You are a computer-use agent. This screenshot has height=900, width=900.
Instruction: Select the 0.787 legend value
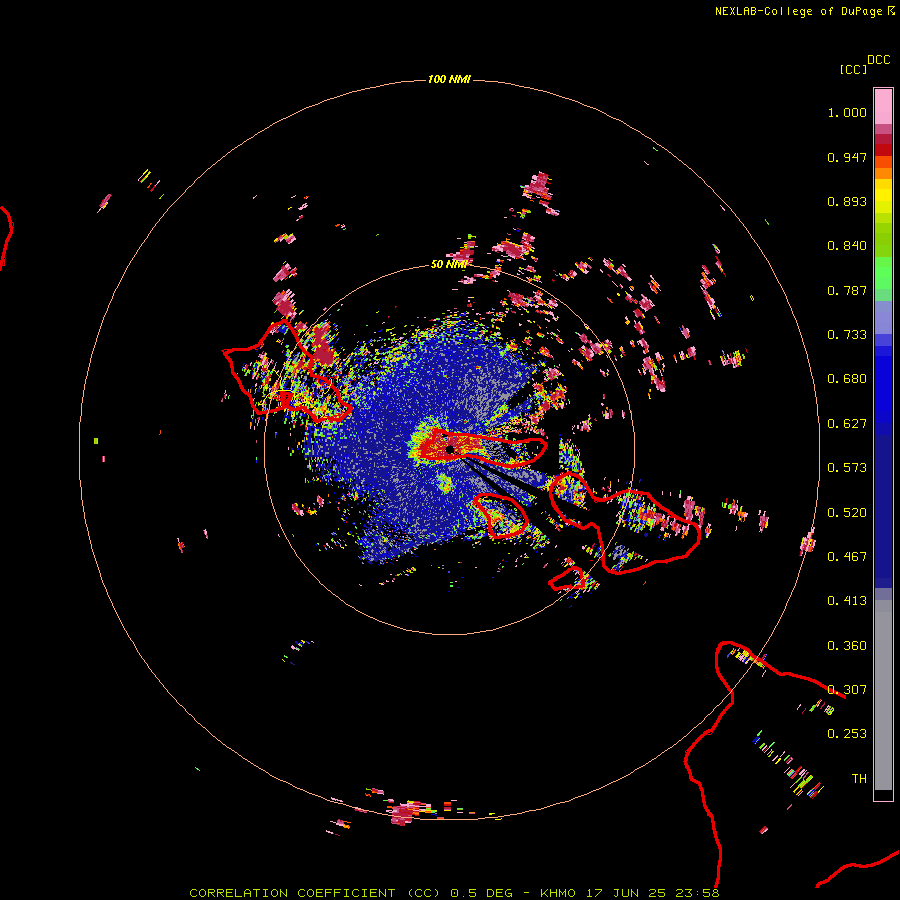pyautogui.click(x=847, y=290)
